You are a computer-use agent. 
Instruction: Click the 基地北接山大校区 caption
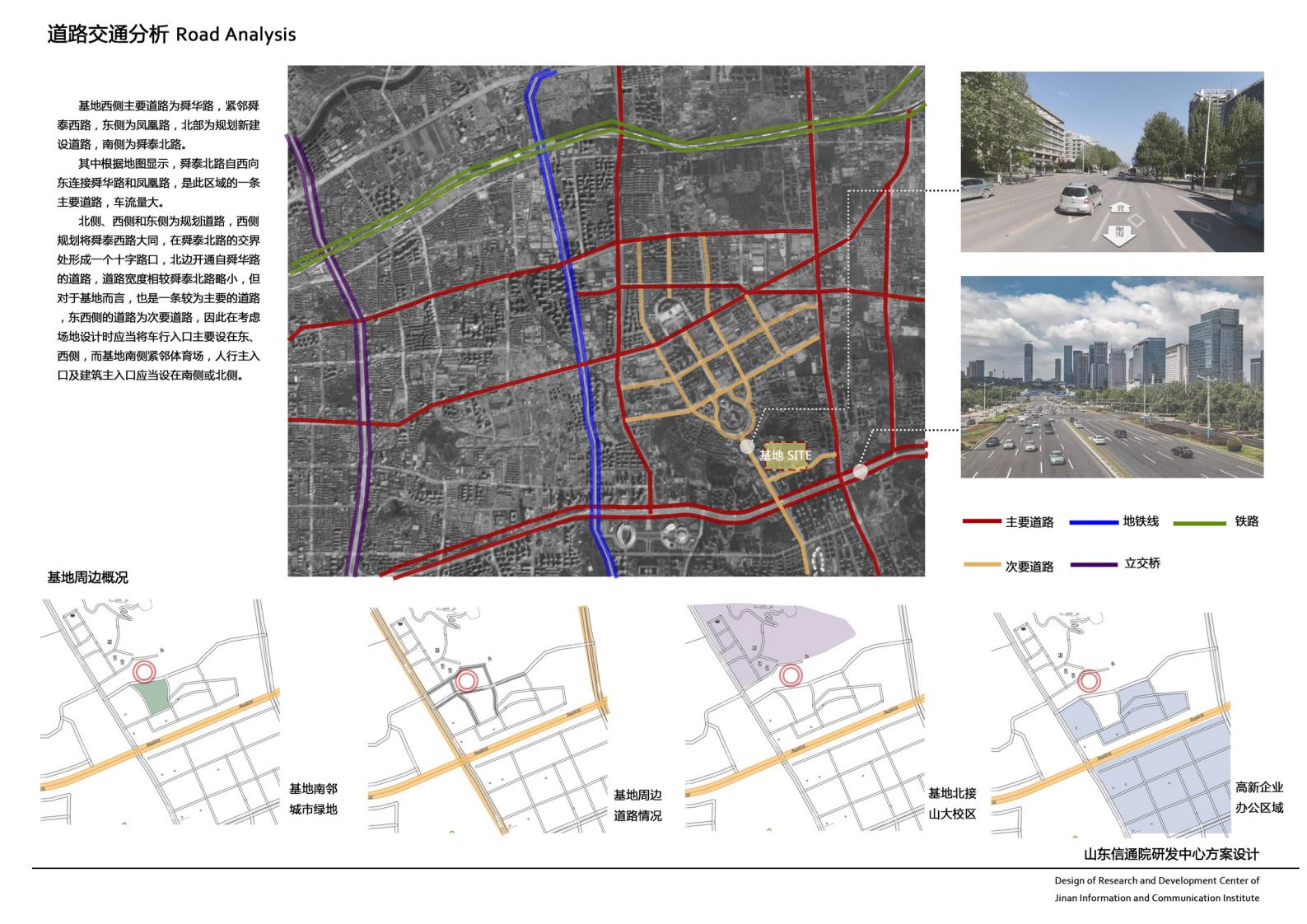952,803
